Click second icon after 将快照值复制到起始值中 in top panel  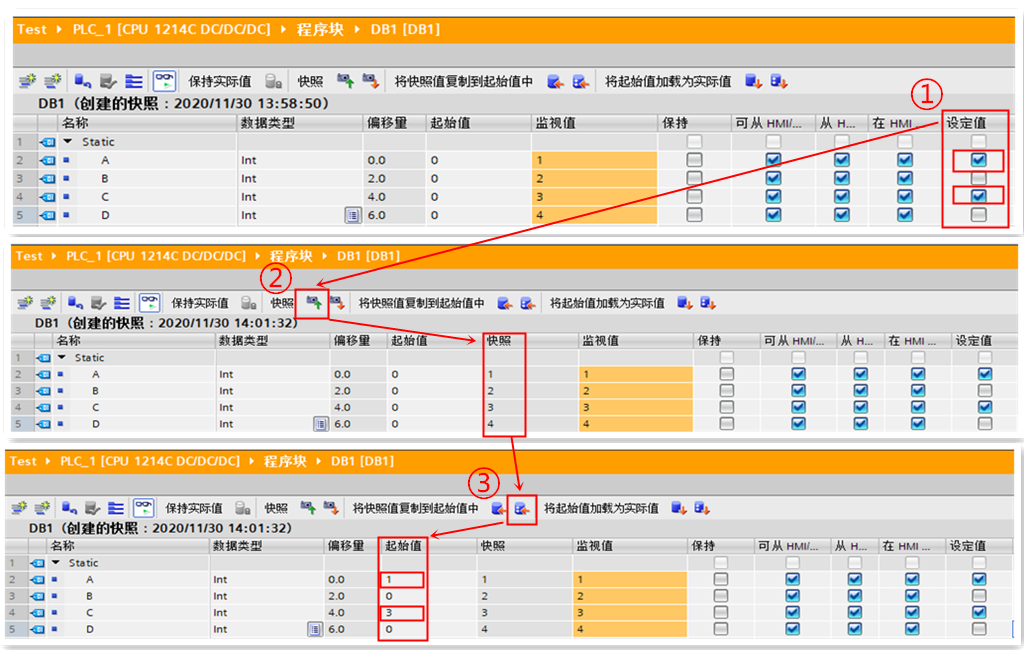581,81
